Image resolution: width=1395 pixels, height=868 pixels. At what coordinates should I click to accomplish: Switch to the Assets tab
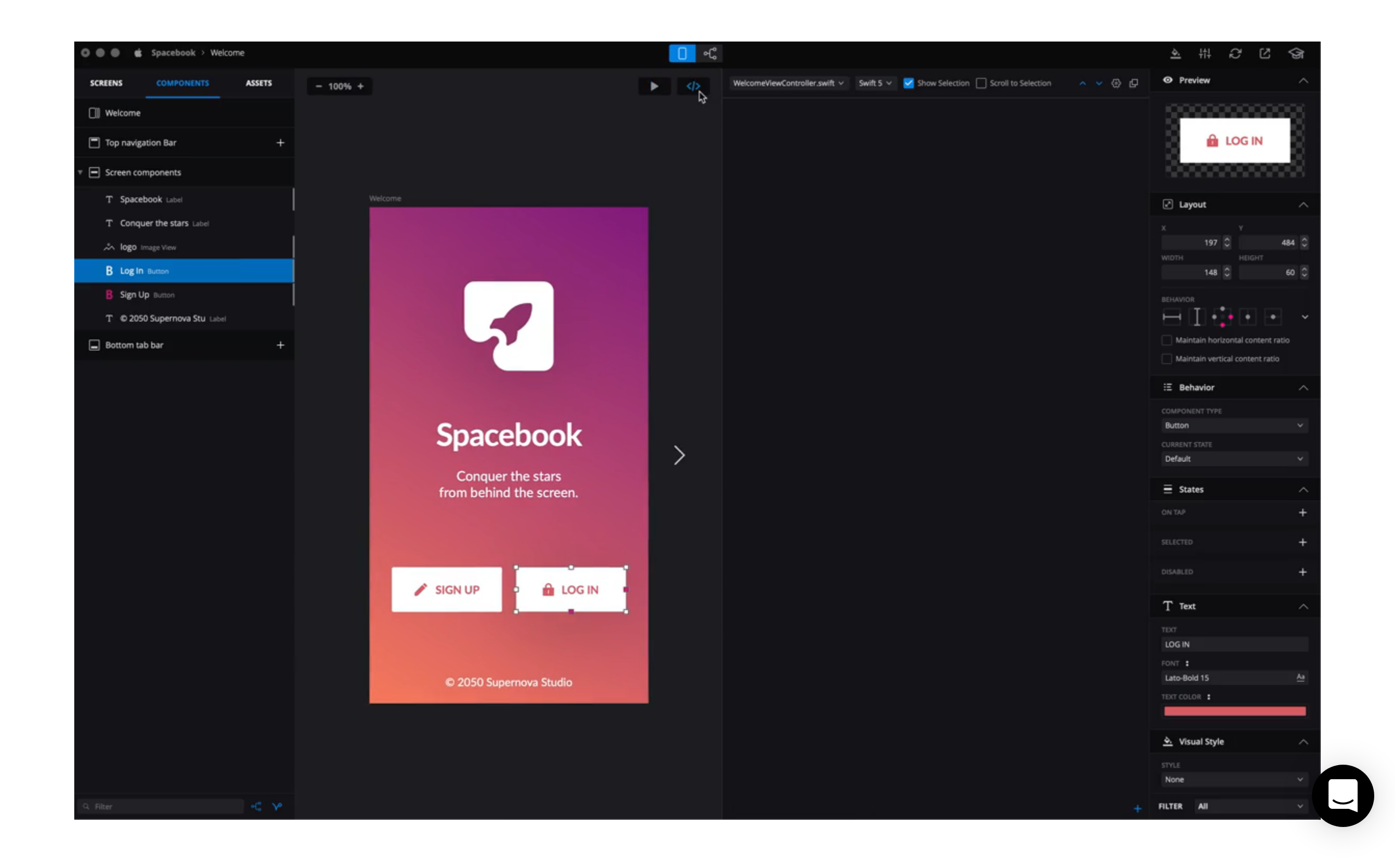click(x=259, y=83)
